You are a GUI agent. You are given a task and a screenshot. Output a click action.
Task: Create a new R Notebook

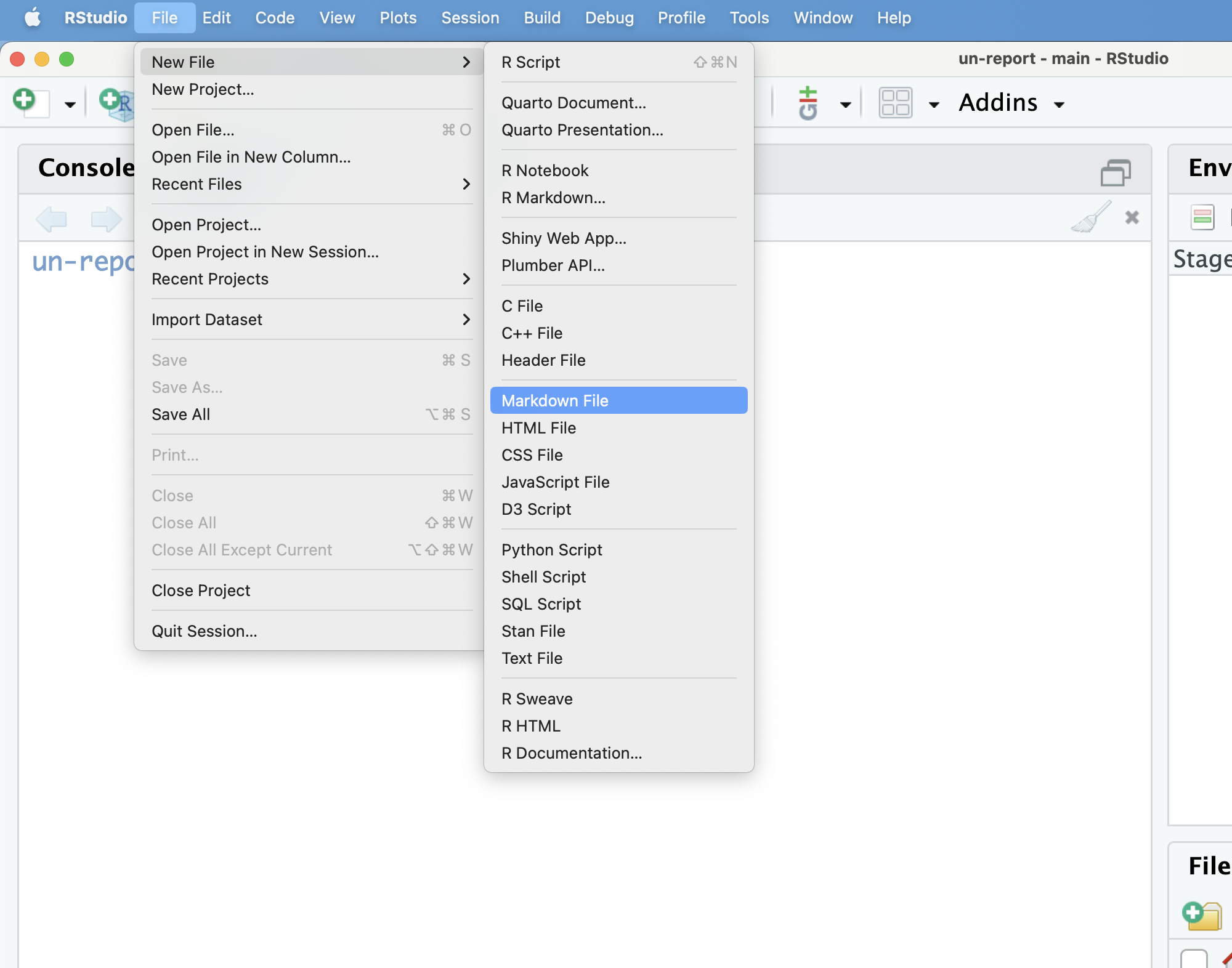click(x=619, y=171)
